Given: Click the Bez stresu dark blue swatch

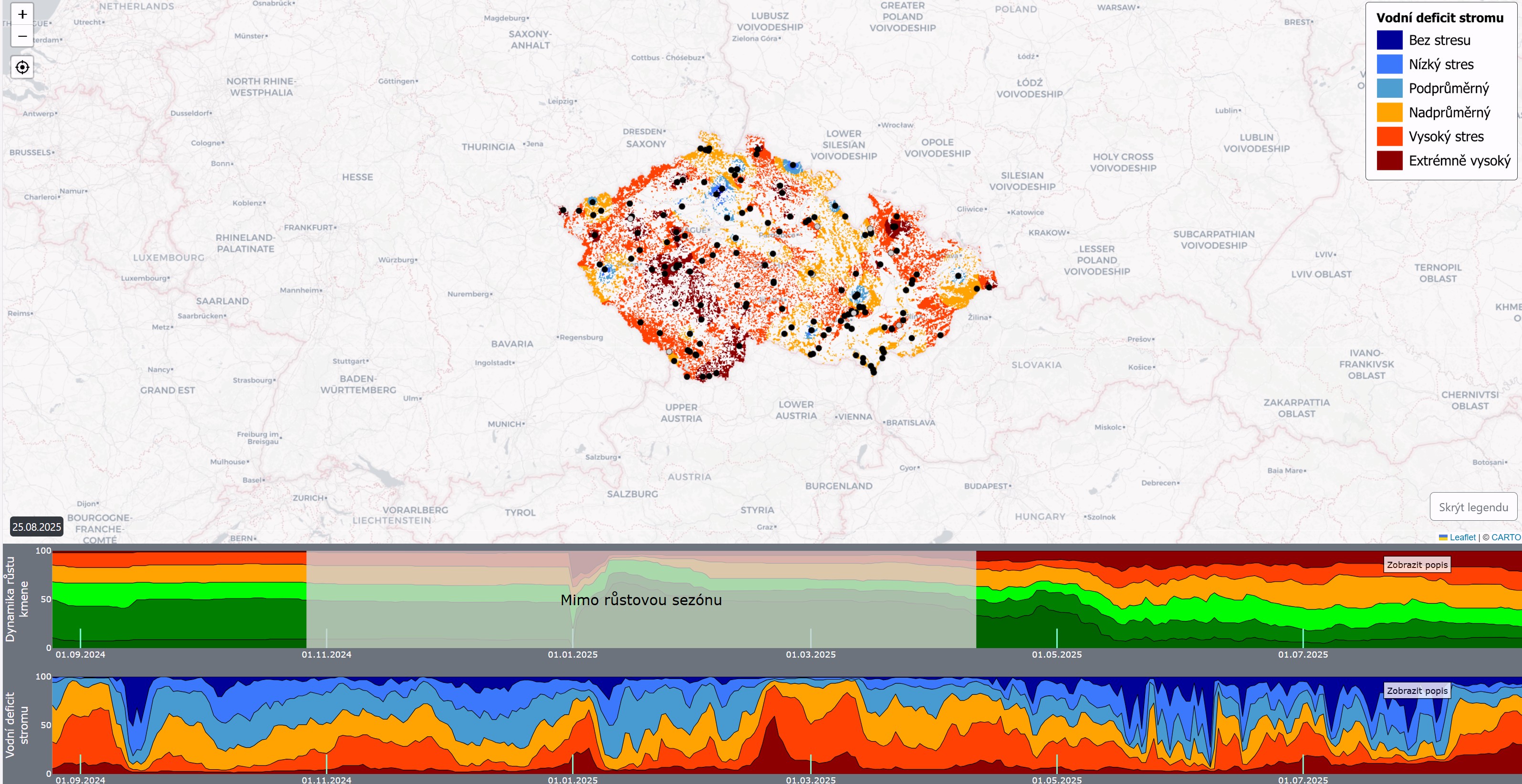Looking at the screenshot, I should click(x=1389, y=40).
